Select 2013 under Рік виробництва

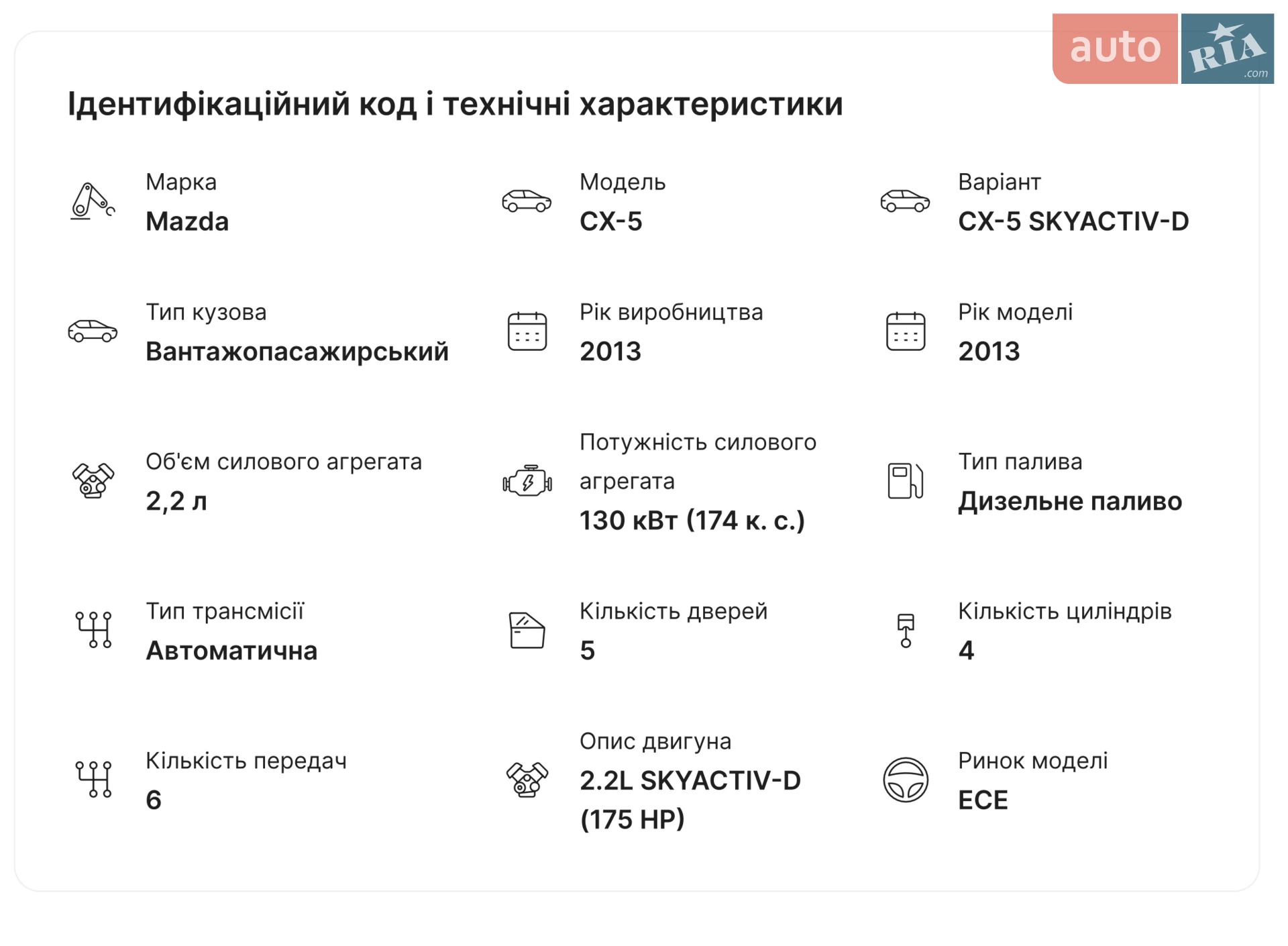click(610, 352)
